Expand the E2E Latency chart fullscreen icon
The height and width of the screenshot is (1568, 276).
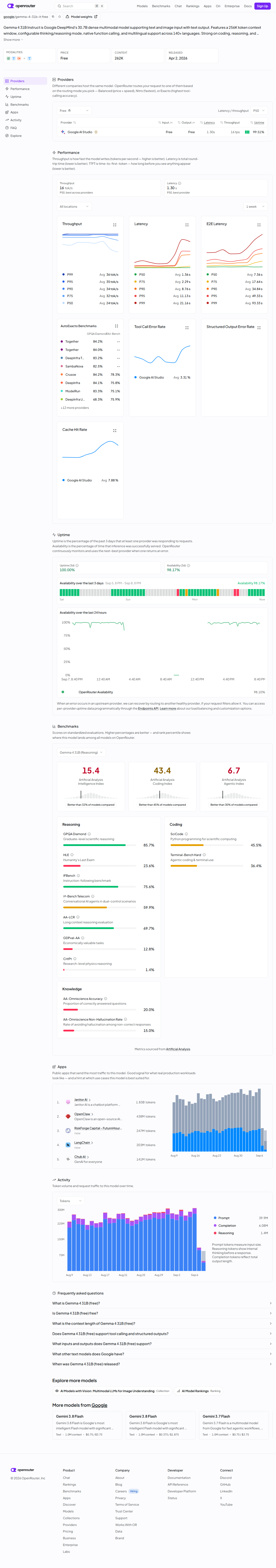click(x=259, y=225)
